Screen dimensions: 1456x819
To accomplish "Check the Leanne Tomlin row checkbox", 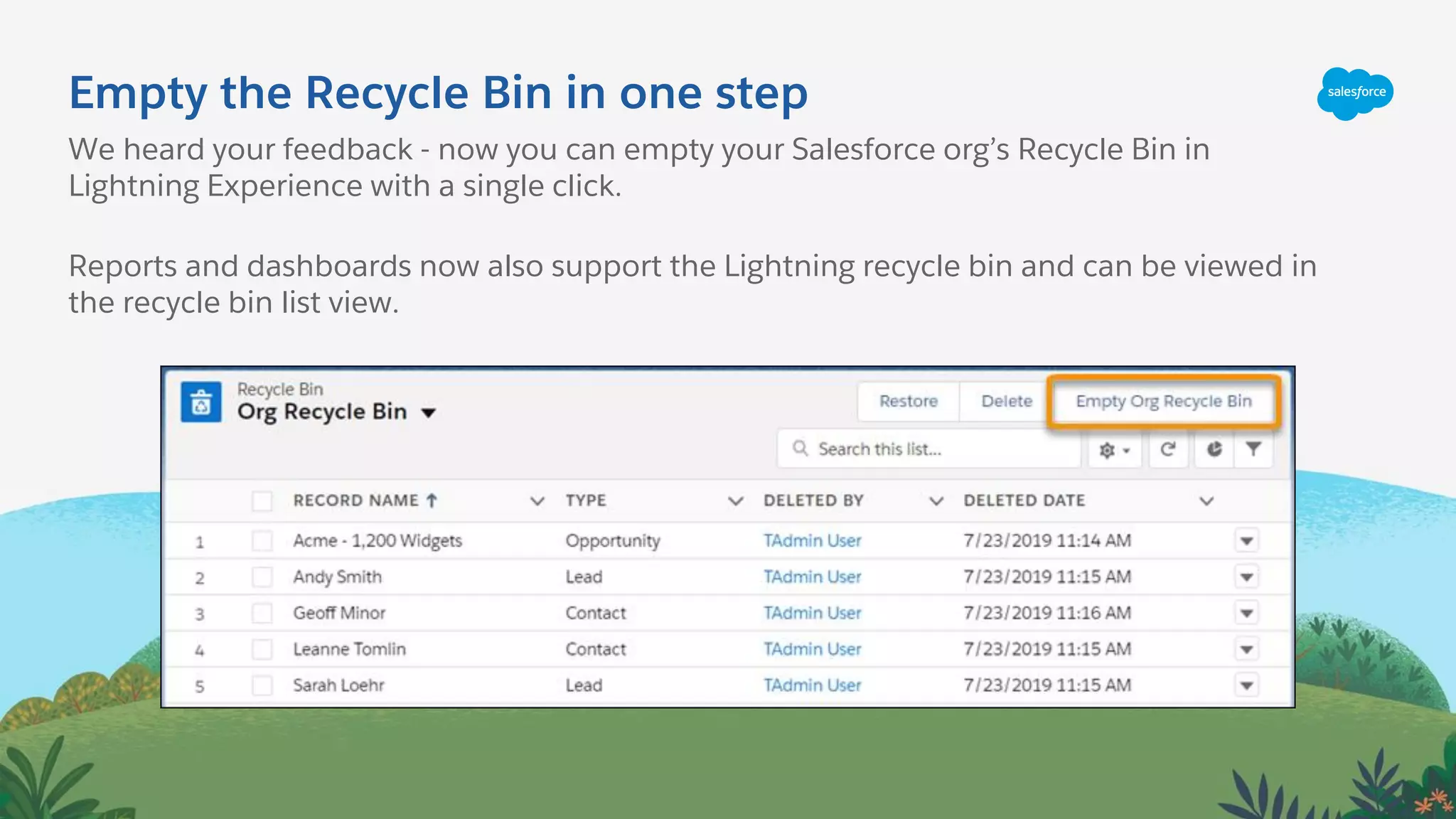I will (x=262, y=649).
